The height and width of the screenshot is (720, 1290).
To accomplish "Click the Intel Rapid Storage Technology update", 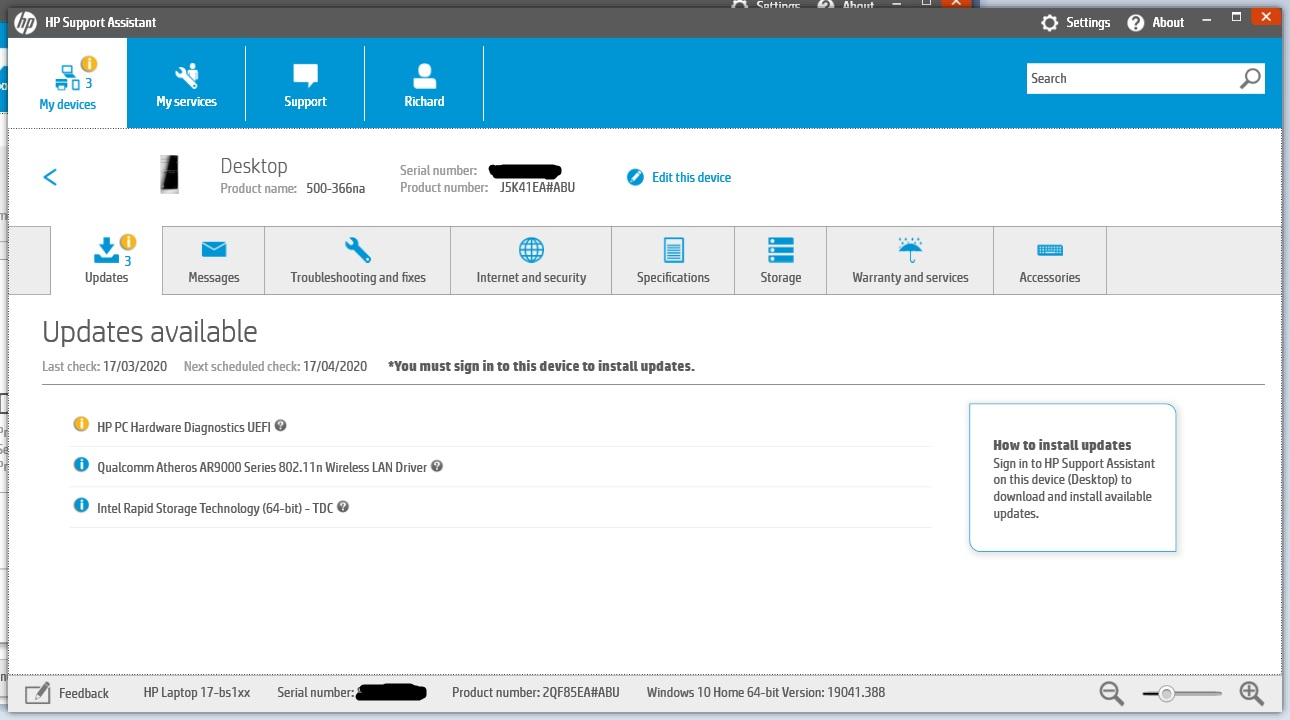I will click(216, 508).
